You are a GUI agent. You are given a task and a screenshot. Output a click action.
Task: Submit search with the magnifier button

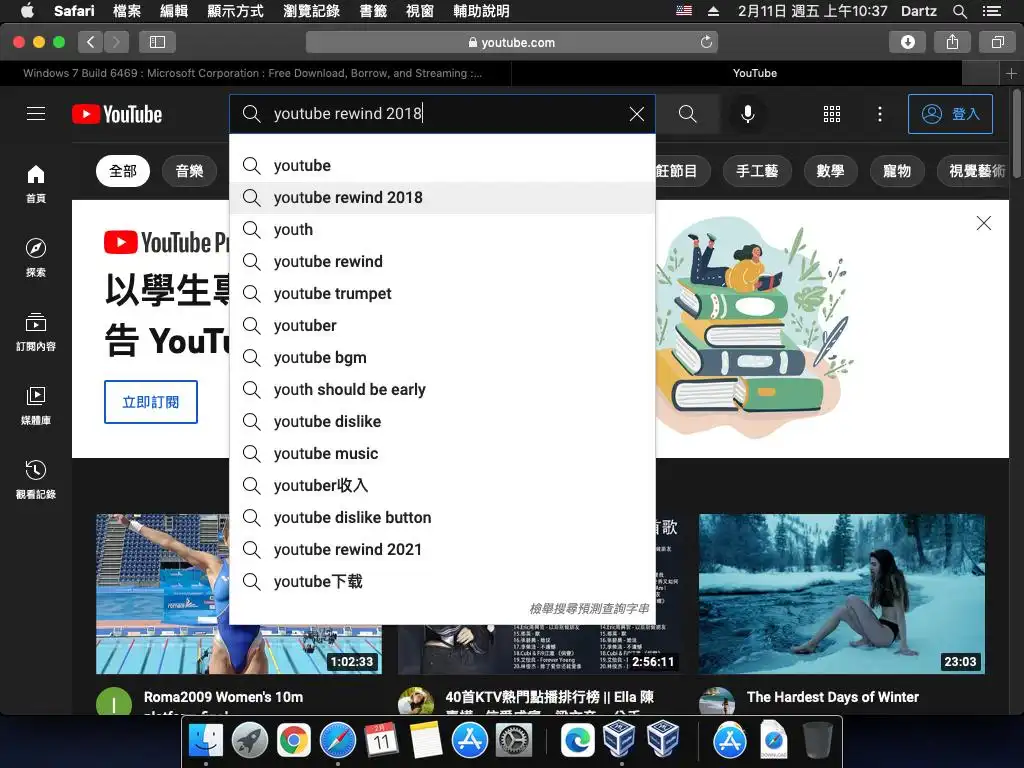[687, 114]
